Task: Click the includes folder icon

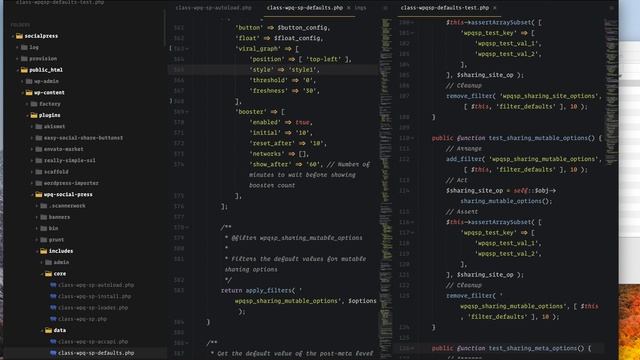Action: pyautogui.click(x=44, y=251)
